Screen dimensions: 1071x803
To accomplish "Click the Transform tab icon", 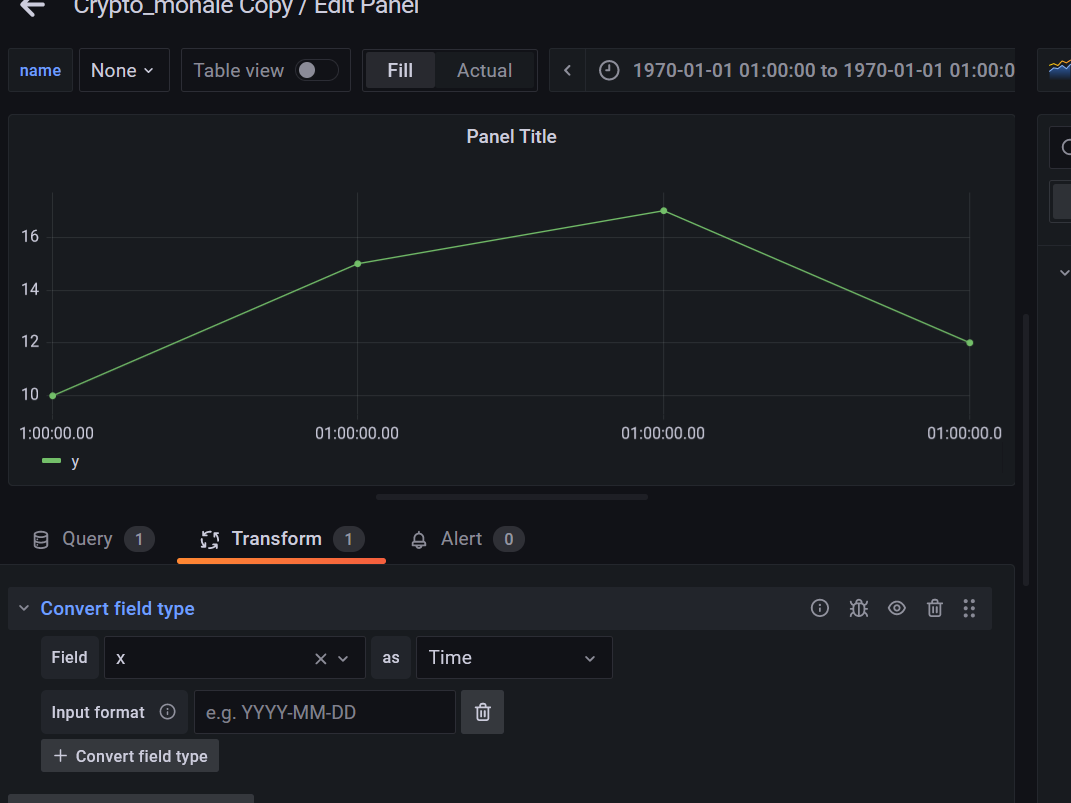I will pos(210,540).
